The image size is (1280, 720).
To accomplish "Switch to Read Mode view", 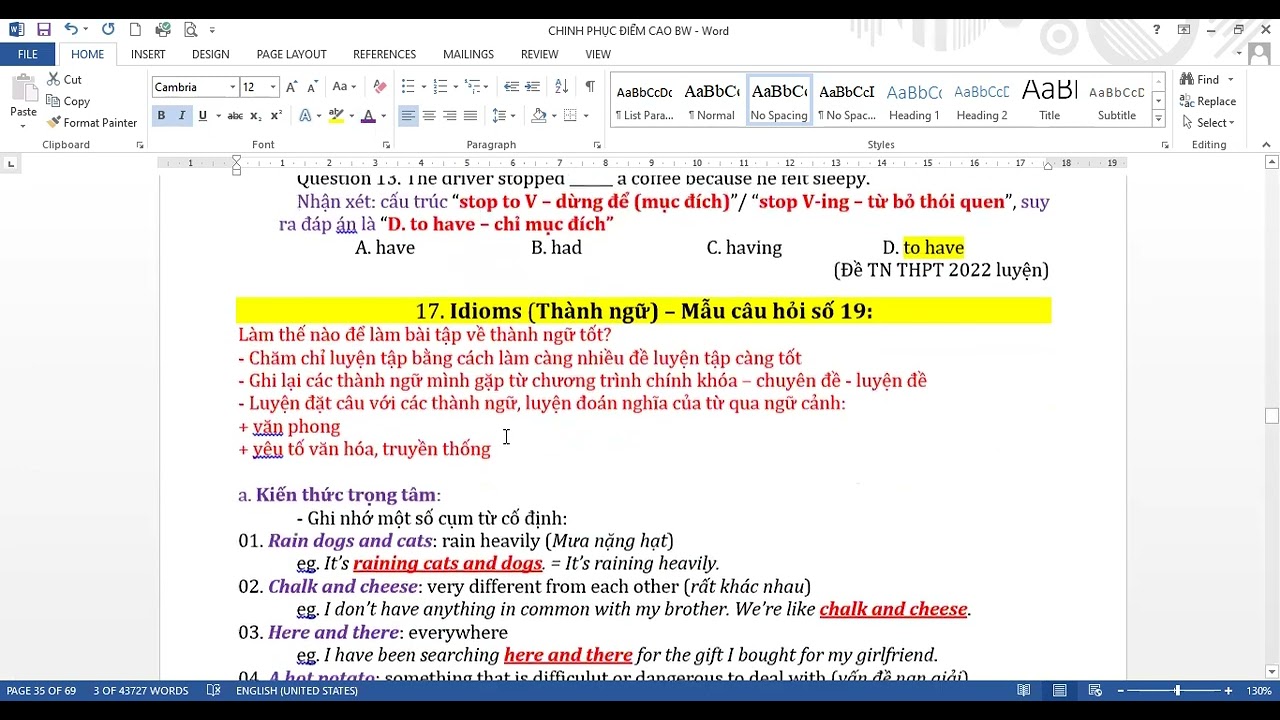I will [1024, 691].
